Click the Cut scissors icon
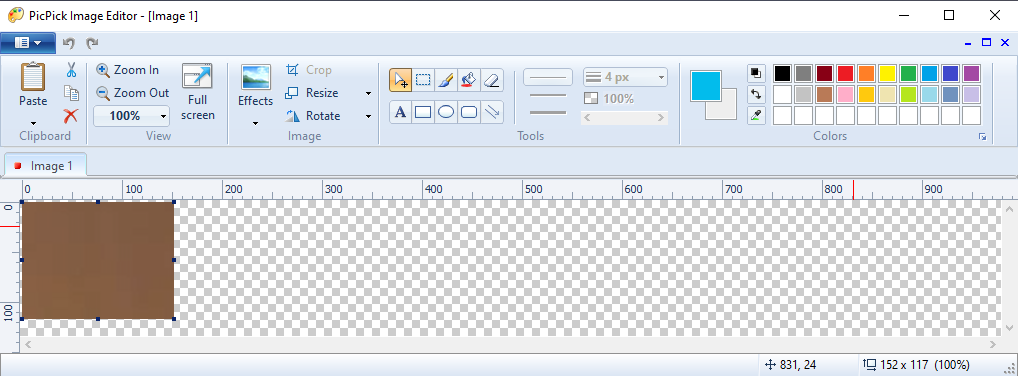This screenshot has width=1018, height=376. (x=71, y=70)
